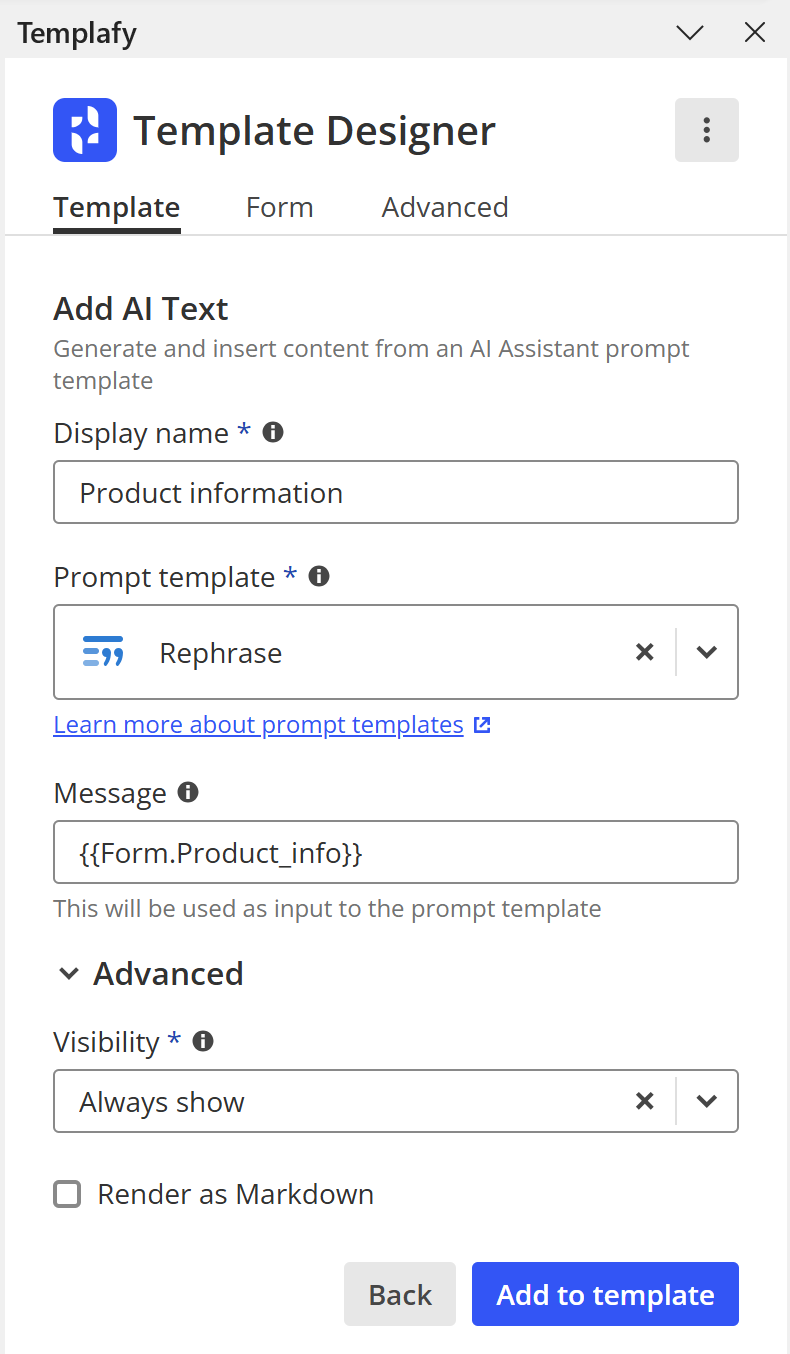Show info tooltip for Message
This screenshot has height=1354, width=790.
click(x=188, y=792)
